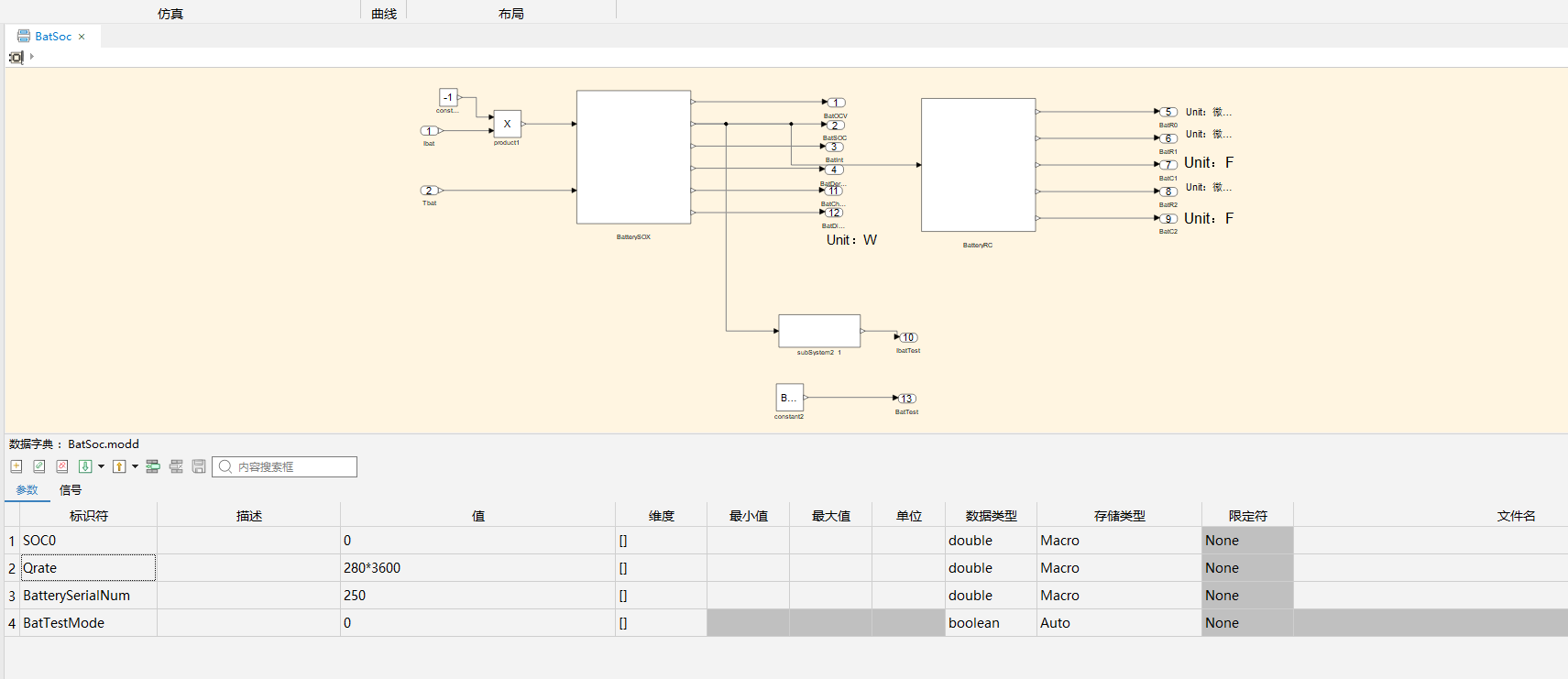Image resolution: width=1568 pixels, height=679 pixels.
Task: Close the BatSoc tab
Action: [82, 37]
